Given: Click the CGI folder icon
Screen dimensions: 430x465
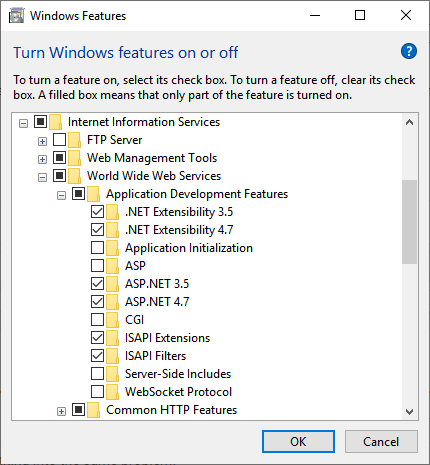Looking at the screenshot, I should coord(113,320).
